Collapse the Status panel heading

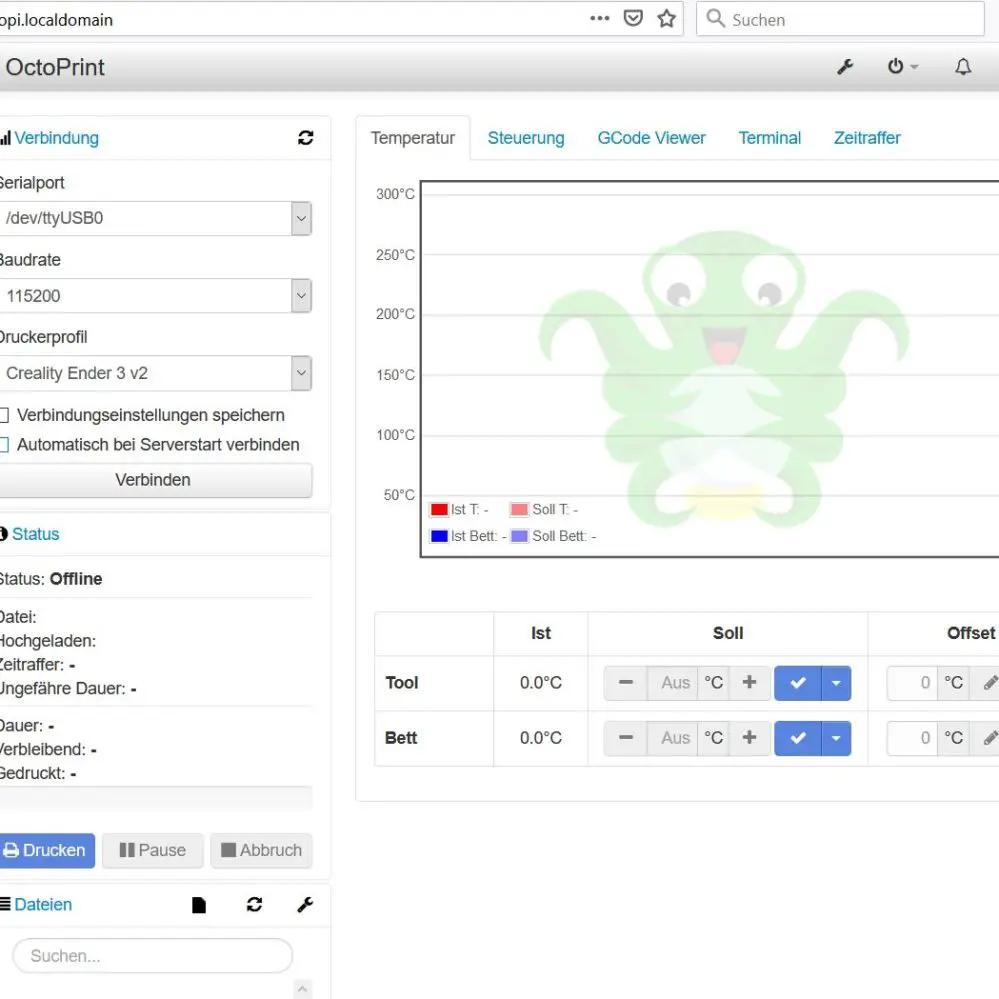(36, 534)
